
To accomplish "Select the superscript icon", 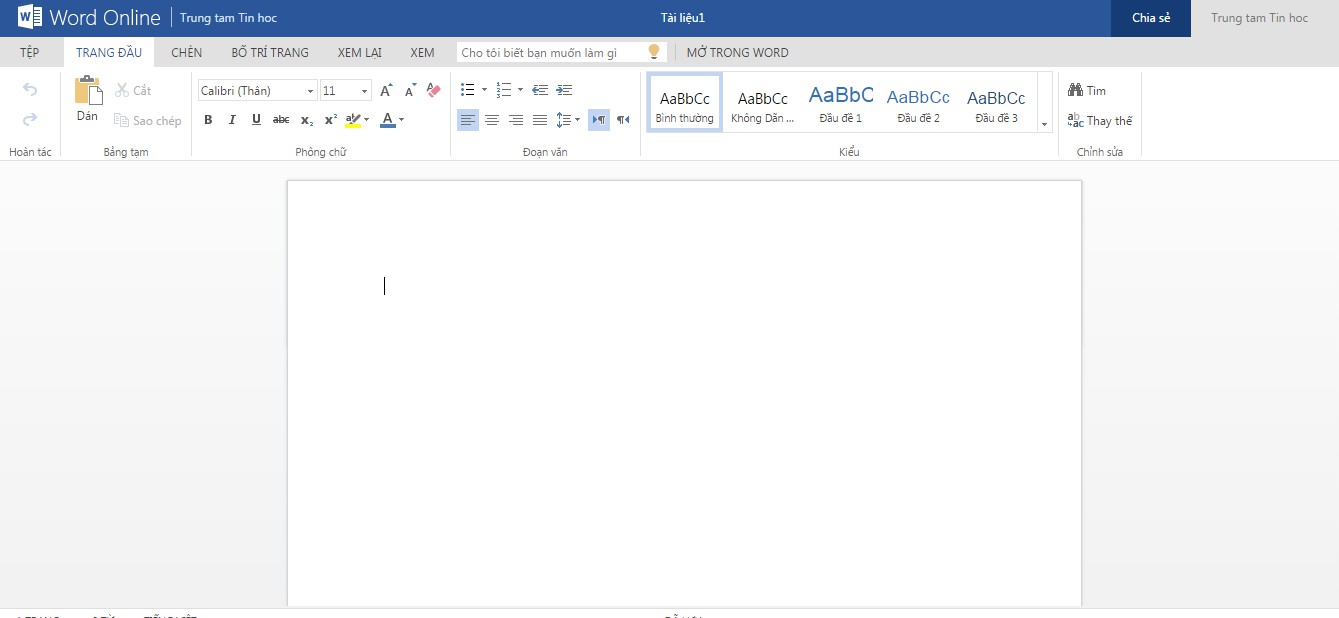I will [x=330, y=119].
